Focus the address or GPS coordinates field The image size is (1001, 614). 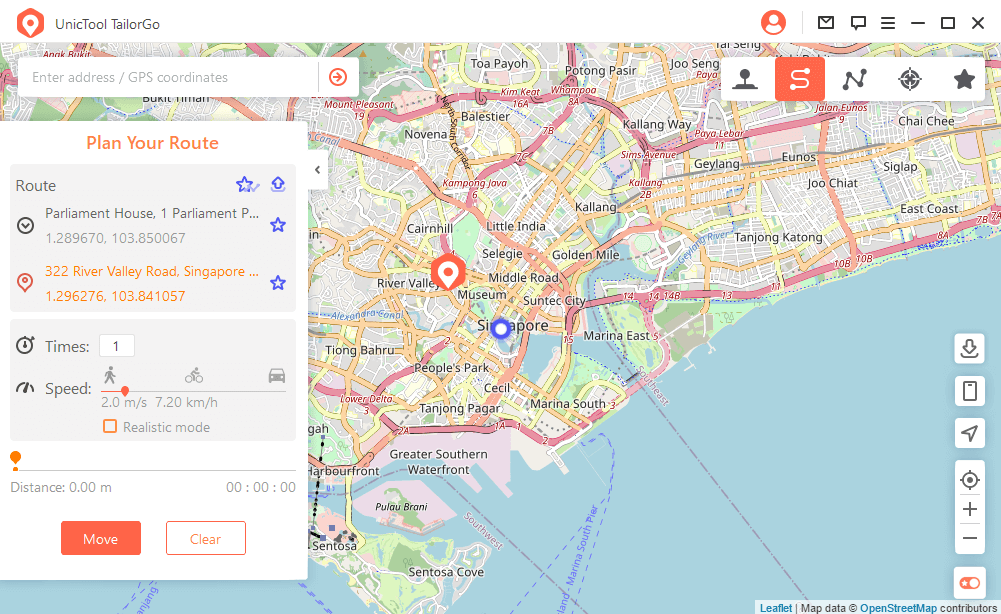pyautogui.click(x=168, y=77)
